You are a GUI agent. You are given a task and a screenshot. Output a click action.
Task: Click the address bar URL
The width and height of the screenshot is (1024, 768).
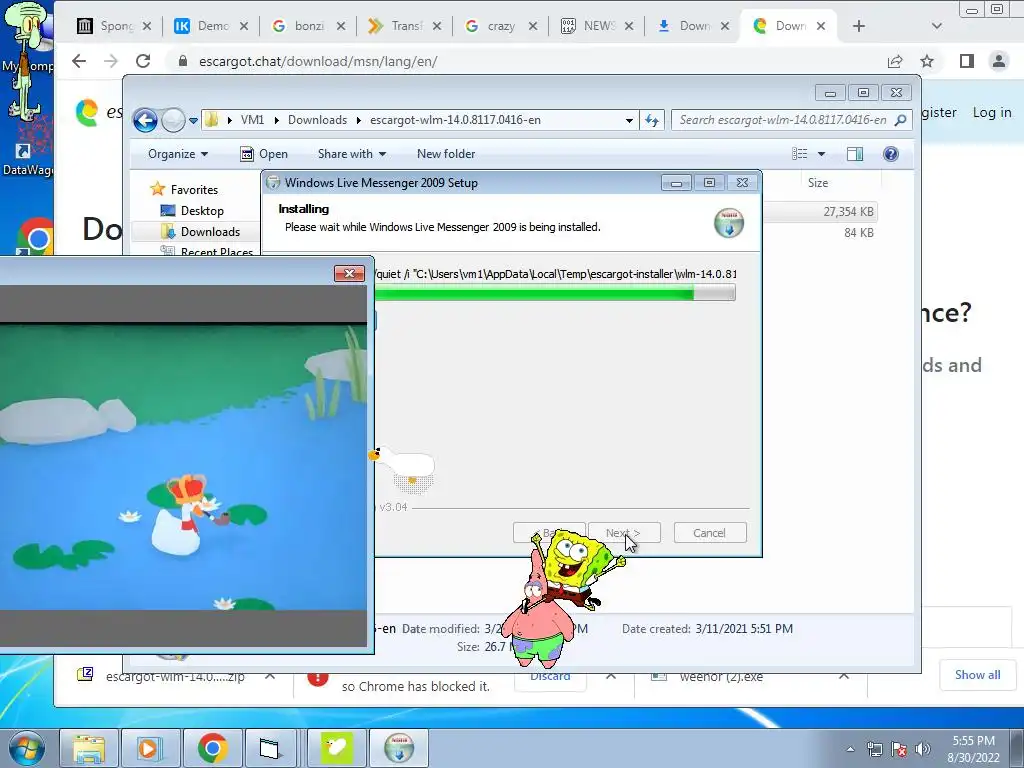click(318, 61)
